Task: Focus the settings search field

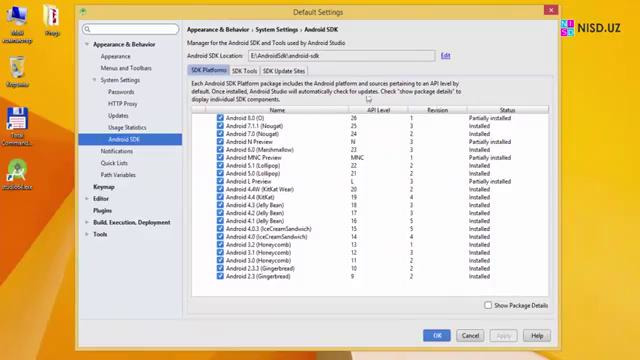Action: click(130, 29)
